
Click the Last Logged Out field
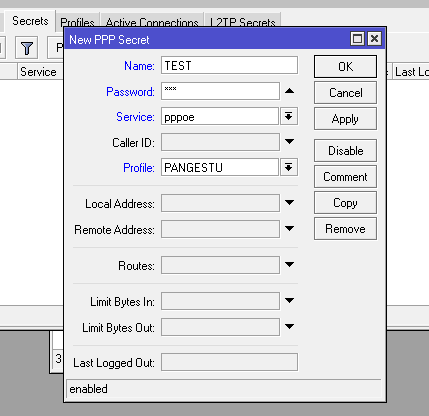[x=229, y=362]
